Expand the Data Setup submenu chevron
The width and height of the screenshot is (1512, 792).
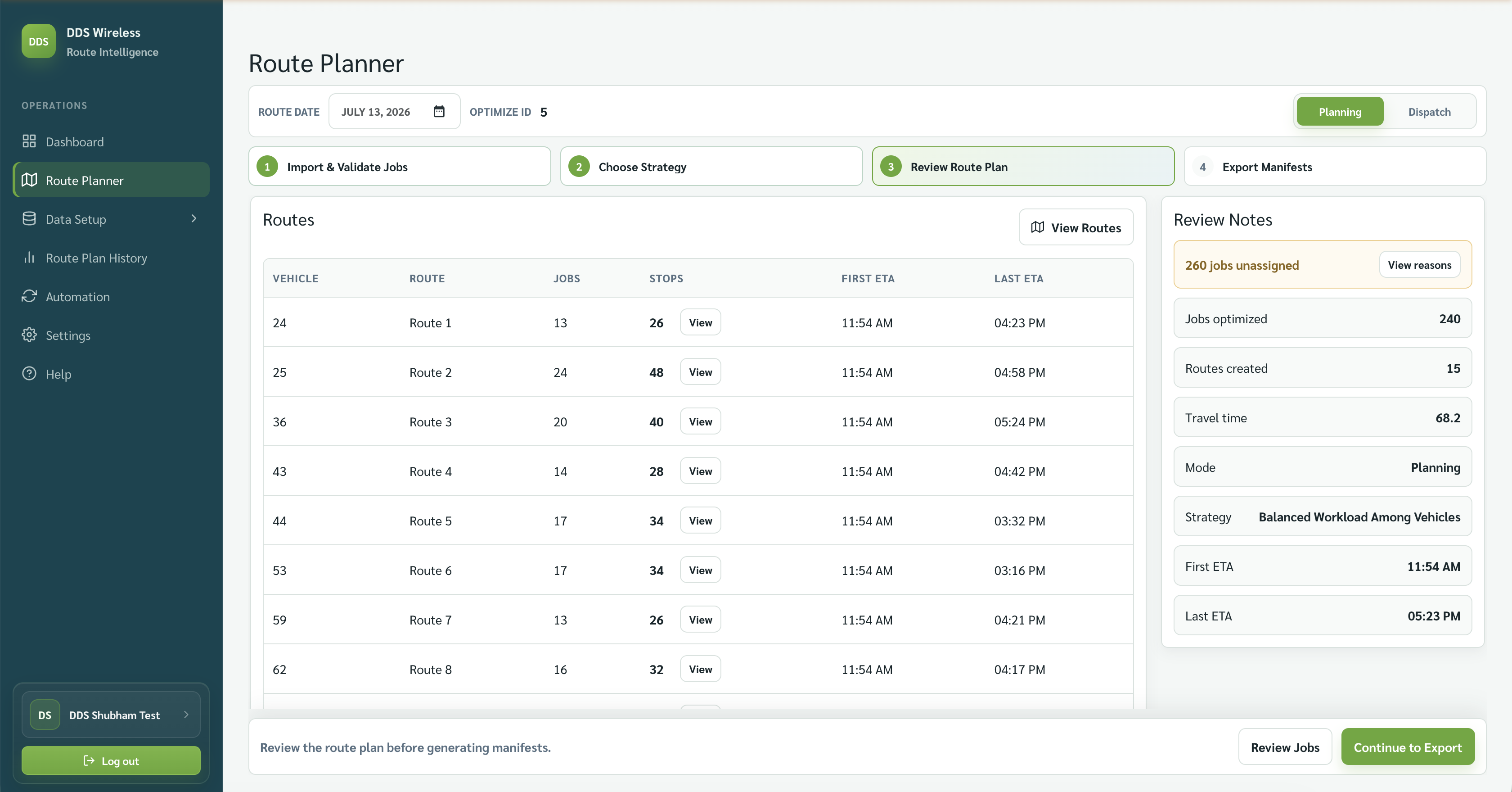coord(193,218)
